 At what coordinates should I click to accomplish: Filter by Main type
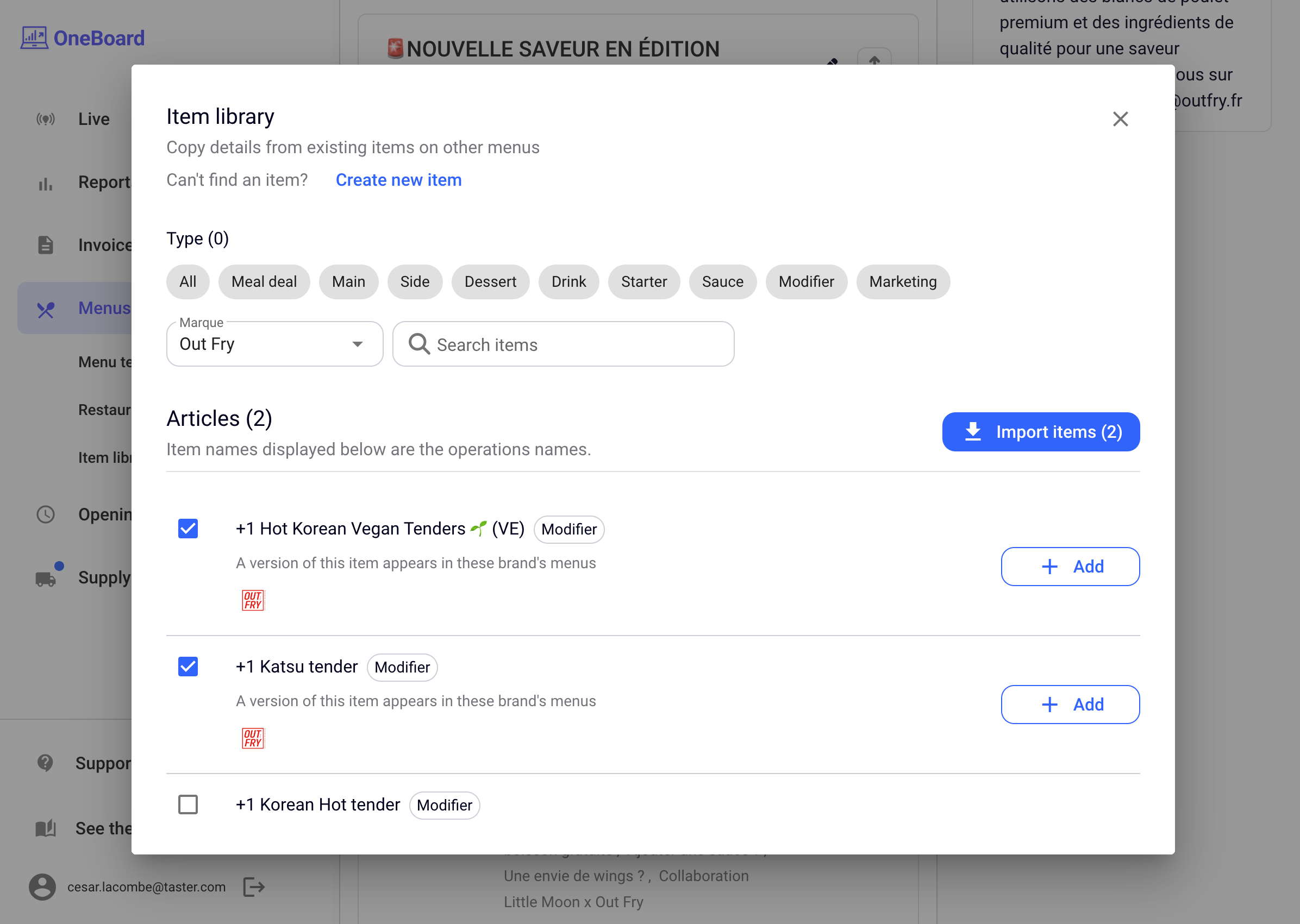click(348, 281)
